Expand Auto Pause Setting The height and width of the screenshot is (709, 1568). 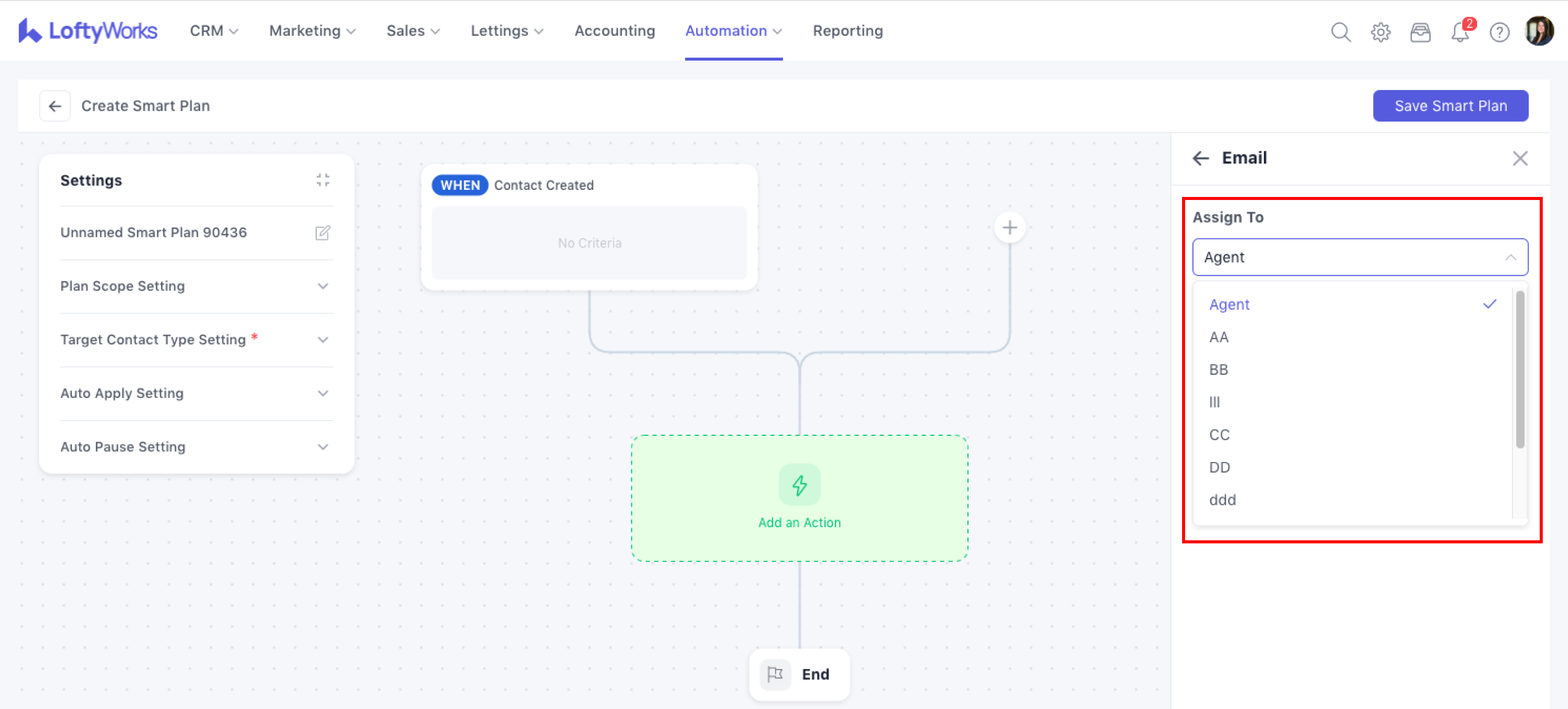coord(323,447)
